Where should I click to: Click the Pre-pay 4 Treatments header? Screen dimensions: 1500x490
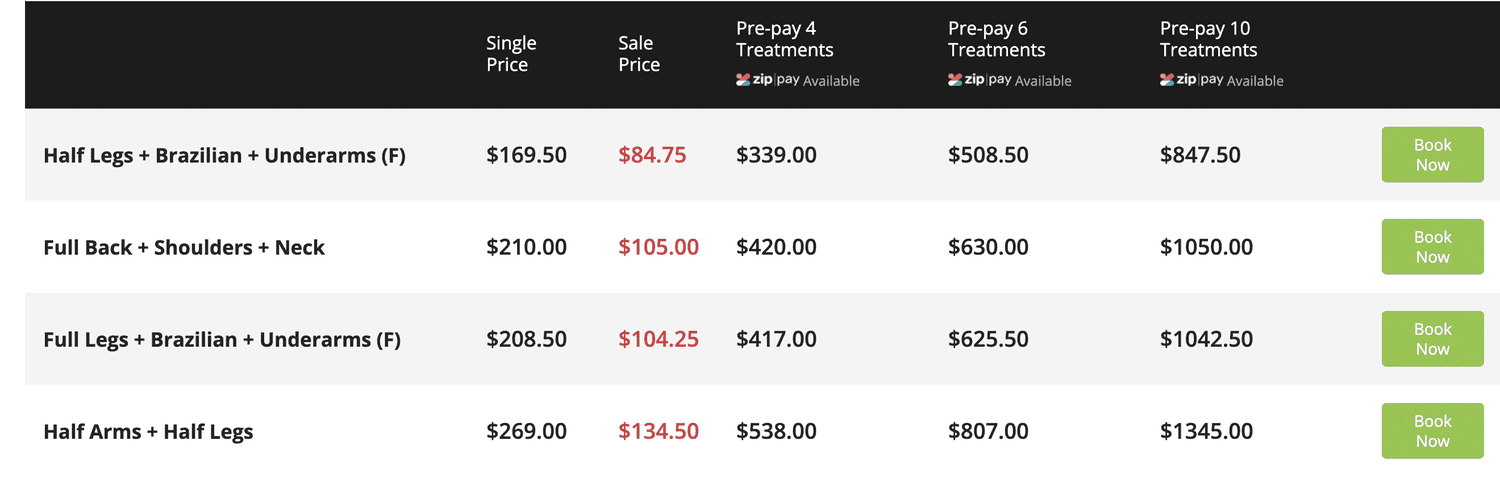(x=785, y=39)
